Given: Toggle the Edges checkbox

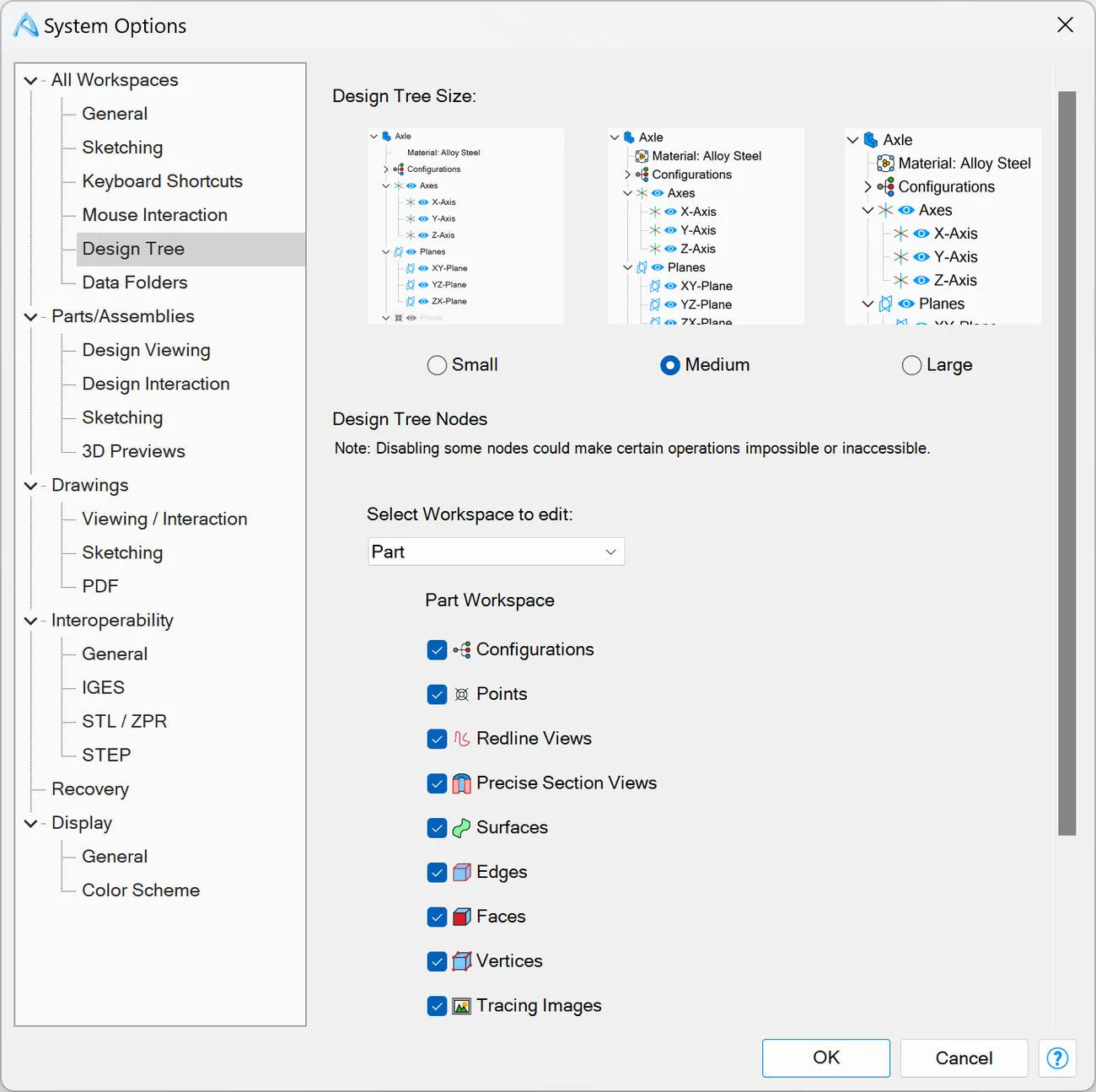Looking at the screenshot, I should point(437,873).
